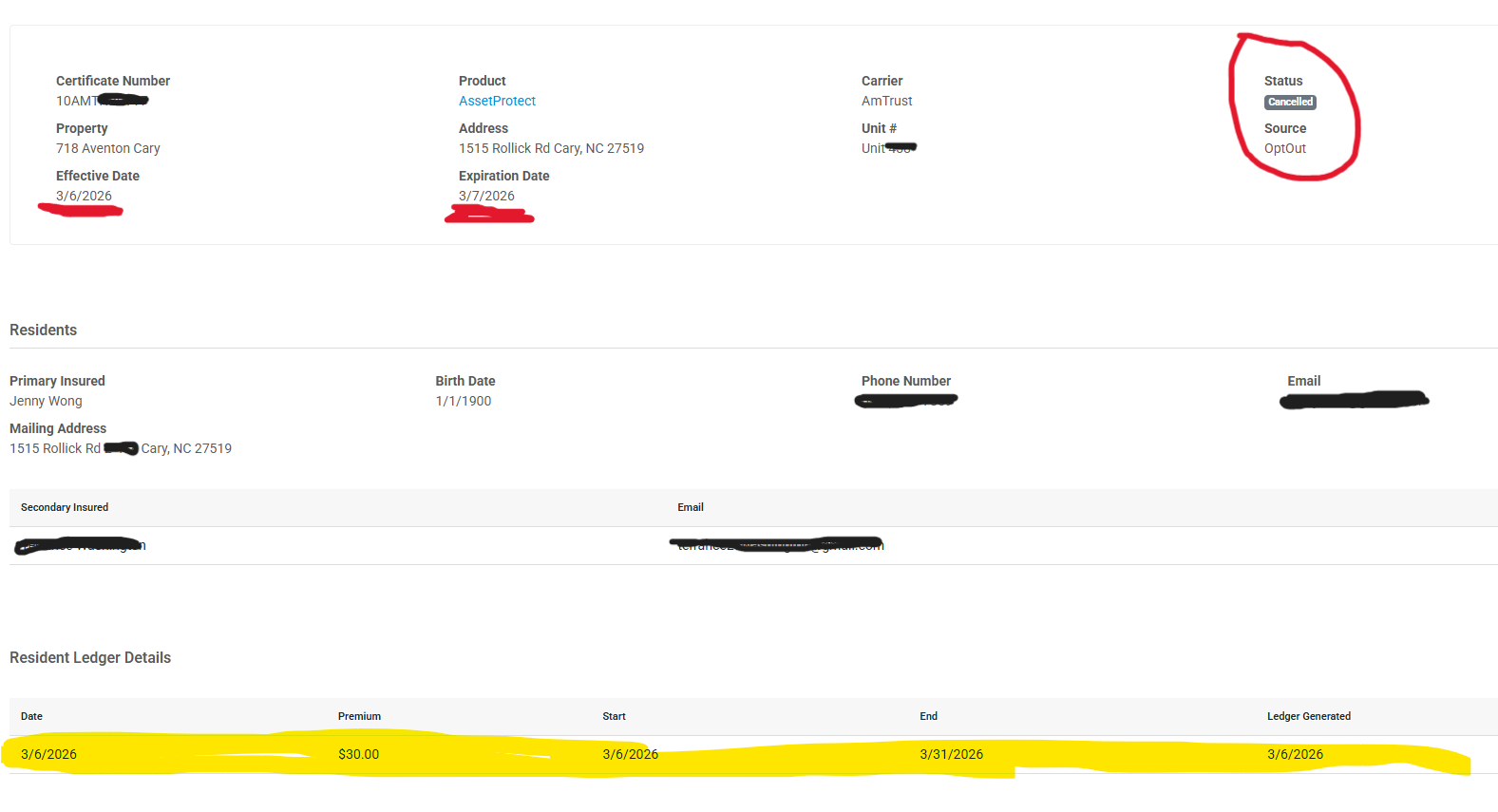The height and width of the screenshot is (812, 1498).
Task: Click the Cancelled status badge
Action: 1289,102
